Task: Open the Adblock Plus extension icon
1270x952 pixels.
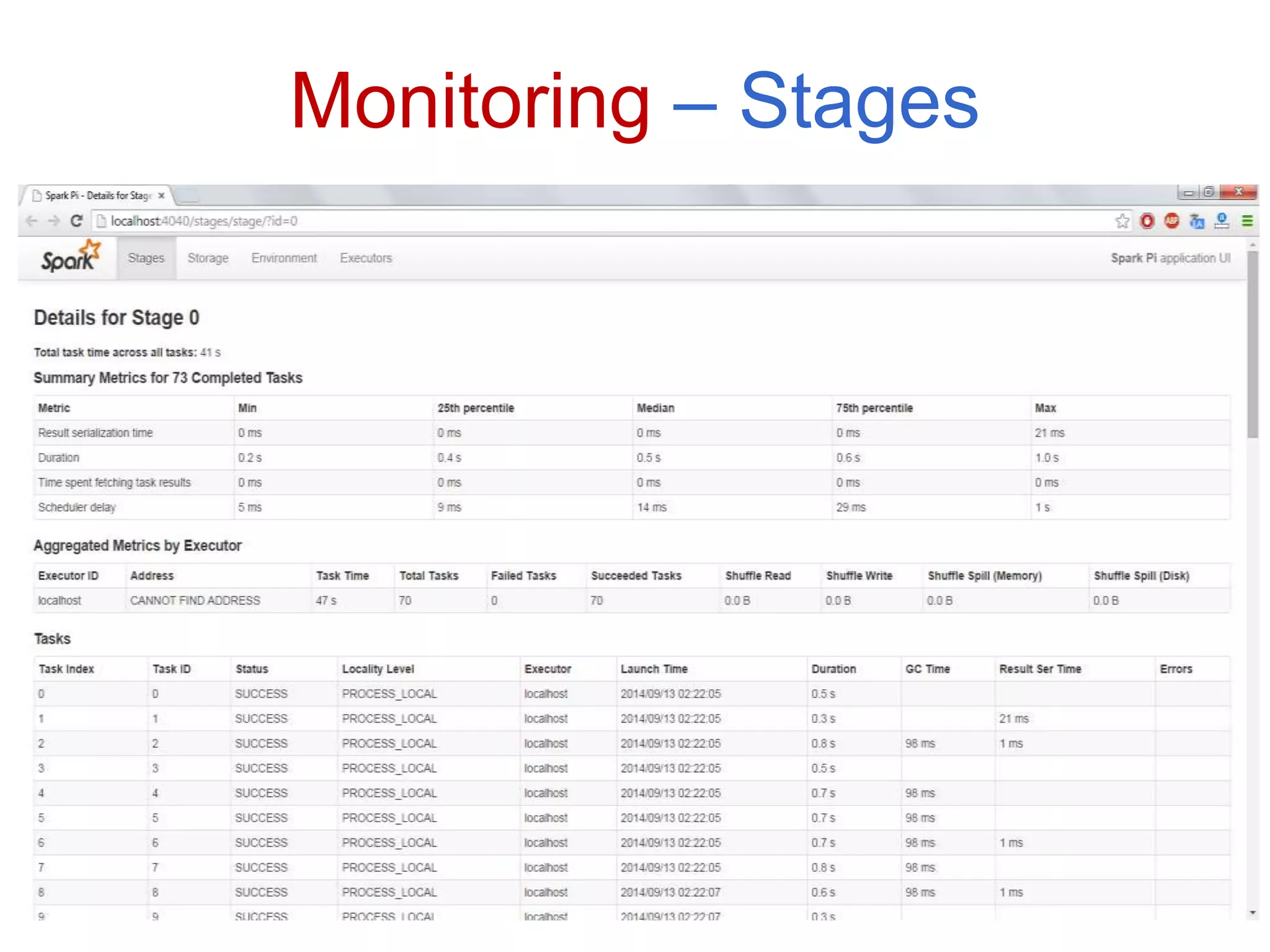Action: pos(1171,221)
